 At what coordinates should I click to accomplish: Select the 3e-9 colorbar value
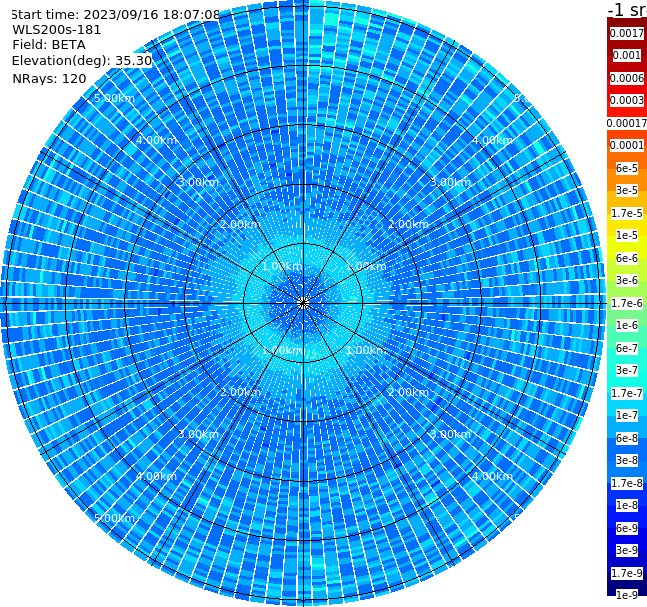click(627, 550)
